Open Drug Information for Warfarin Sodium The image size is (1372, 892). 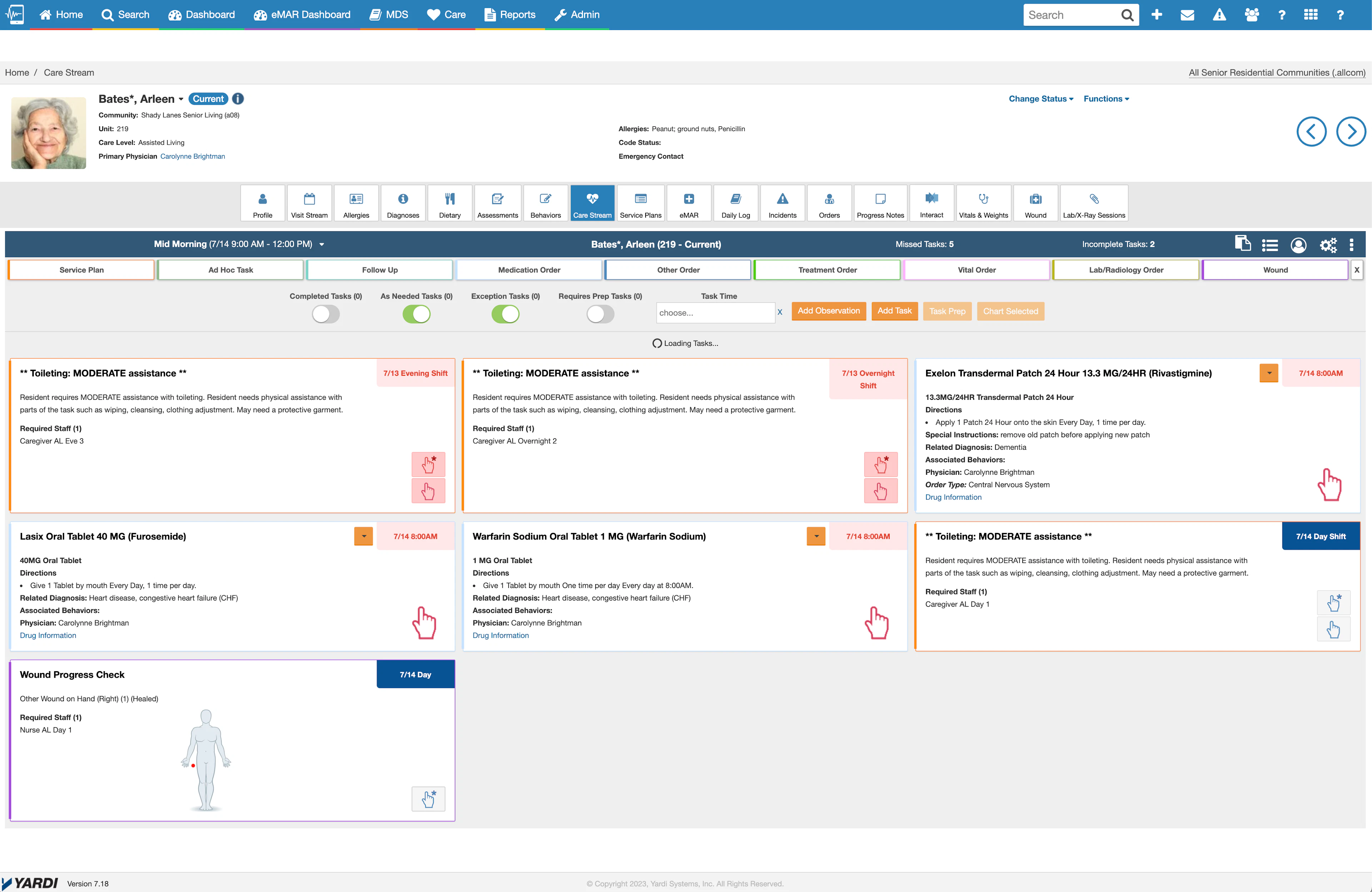click(x=500, y=635)
